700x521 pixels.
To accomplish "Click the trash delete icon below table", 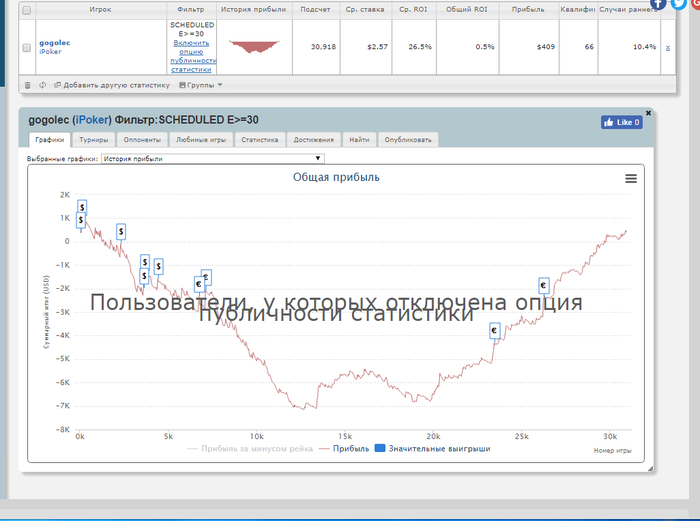I will (28, 85).
